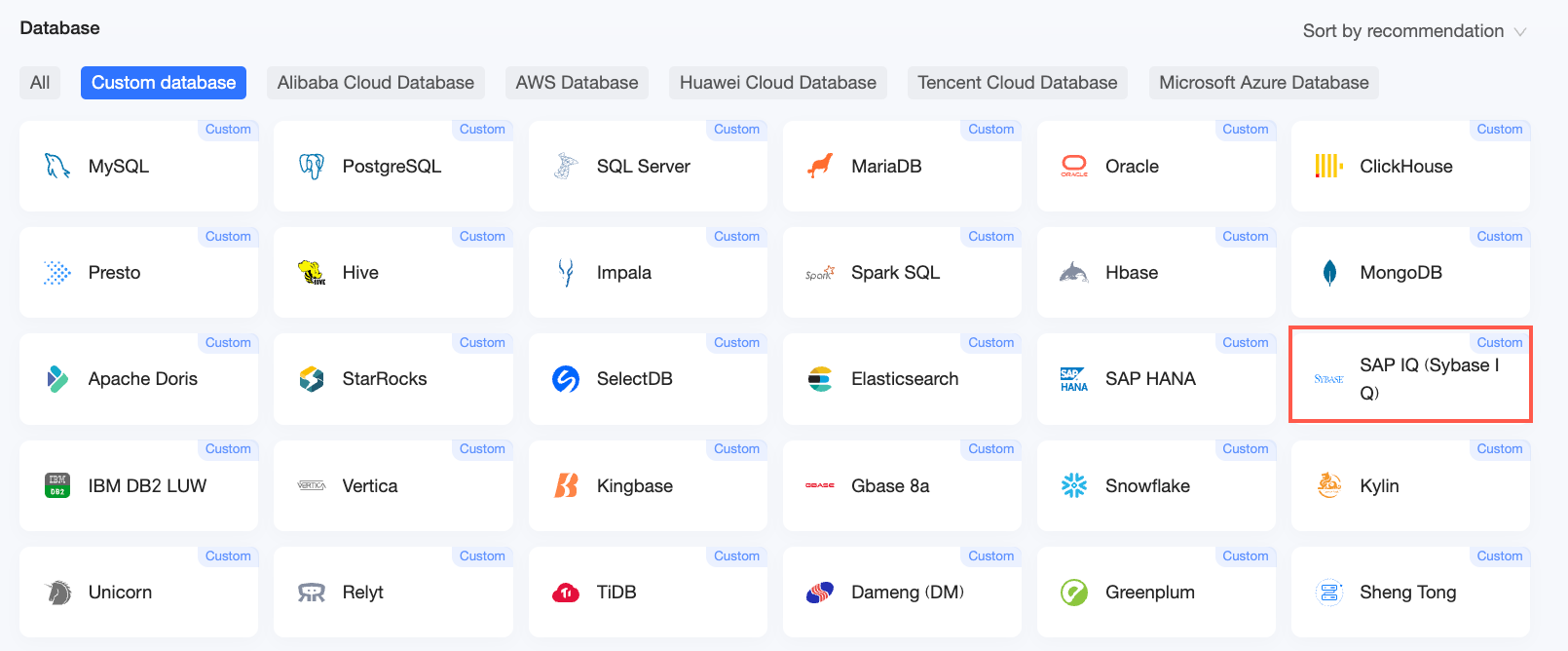This screenshot has width=1568, height=651.
Task: Click the Sybase logo icon
Action: tap(1329, 379)
